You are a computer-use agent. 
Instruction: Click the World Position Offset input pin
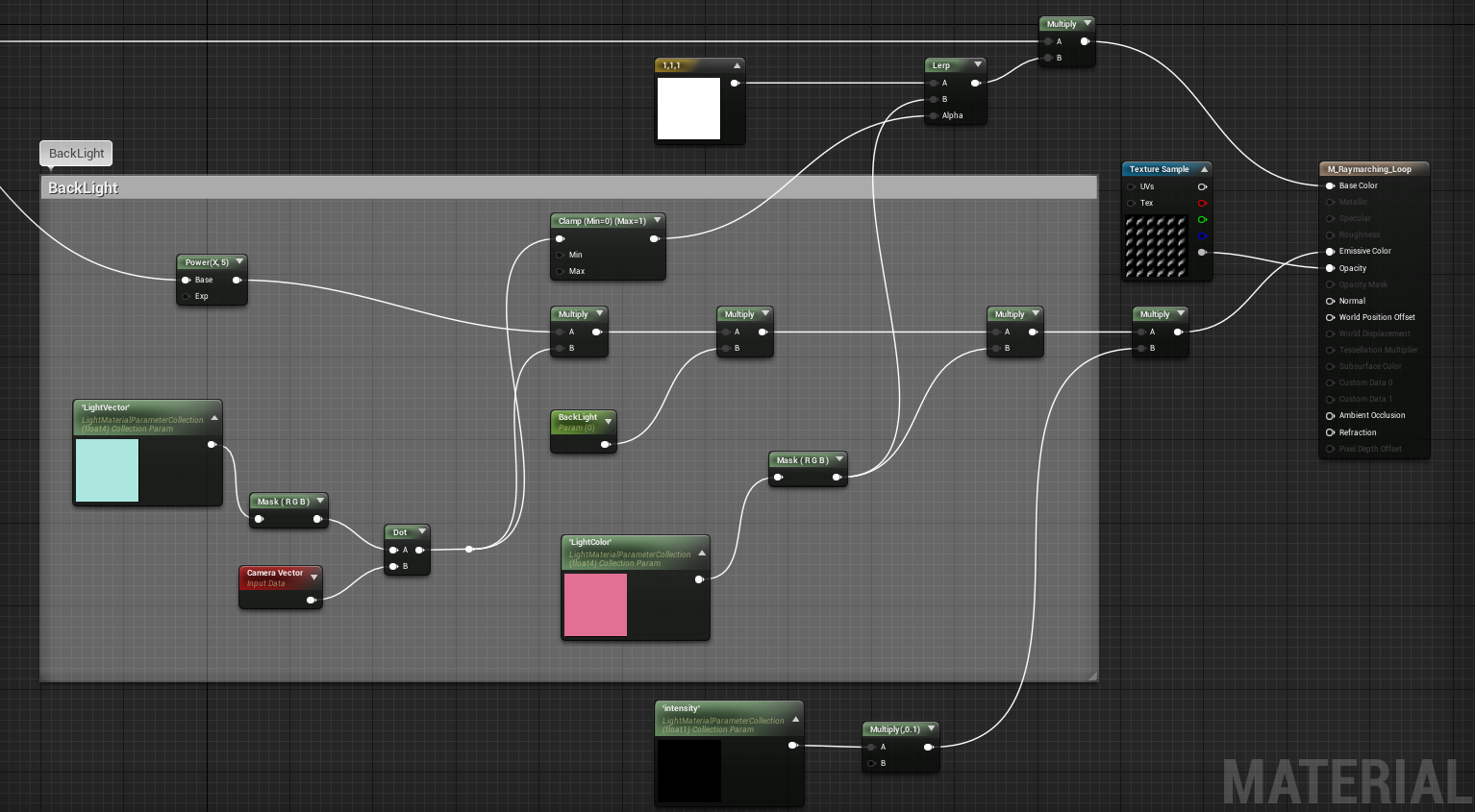click(1331, 317)
